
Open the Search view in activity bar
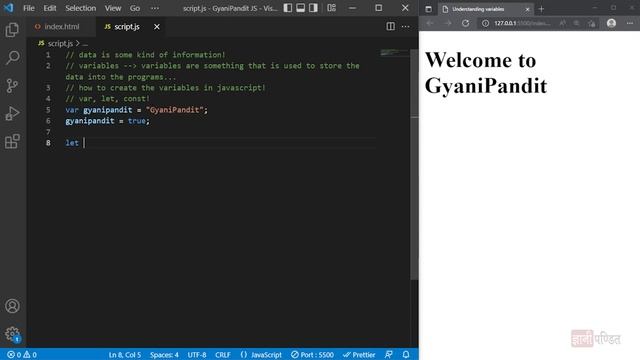pos(12,58)
